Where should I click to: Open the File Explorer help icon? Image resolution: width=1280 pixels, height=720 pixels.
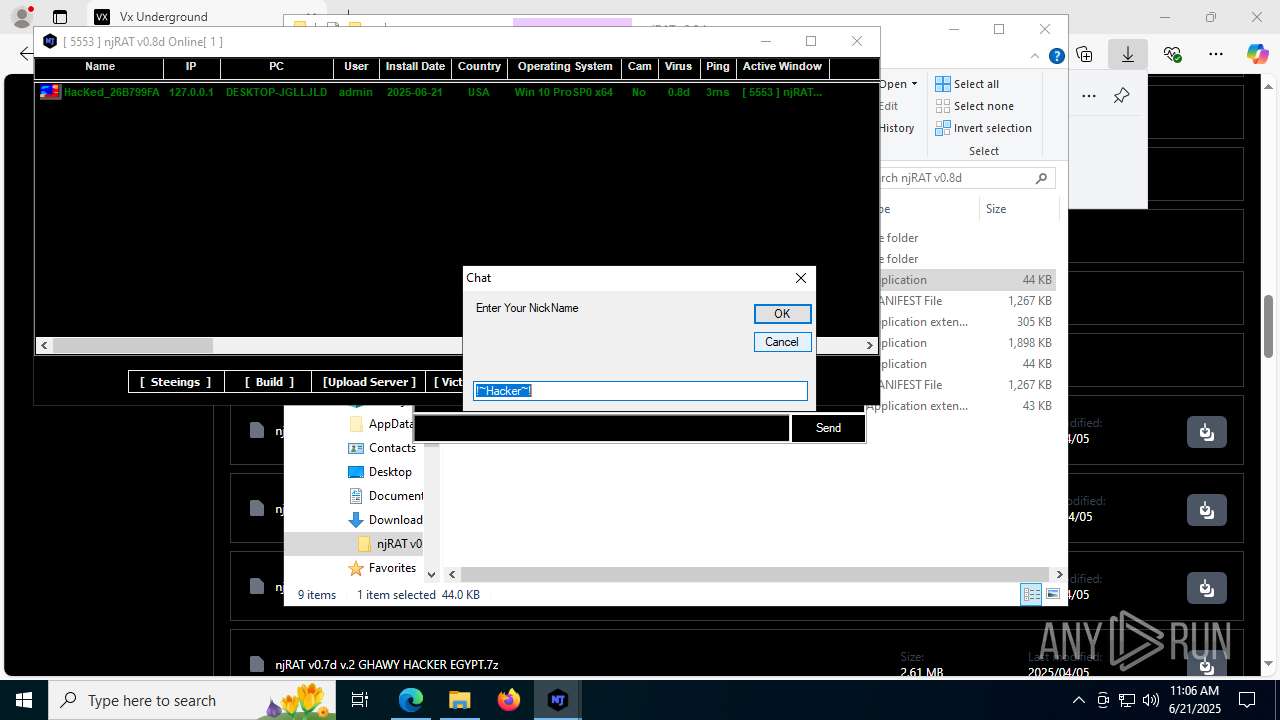(1056, 56)
